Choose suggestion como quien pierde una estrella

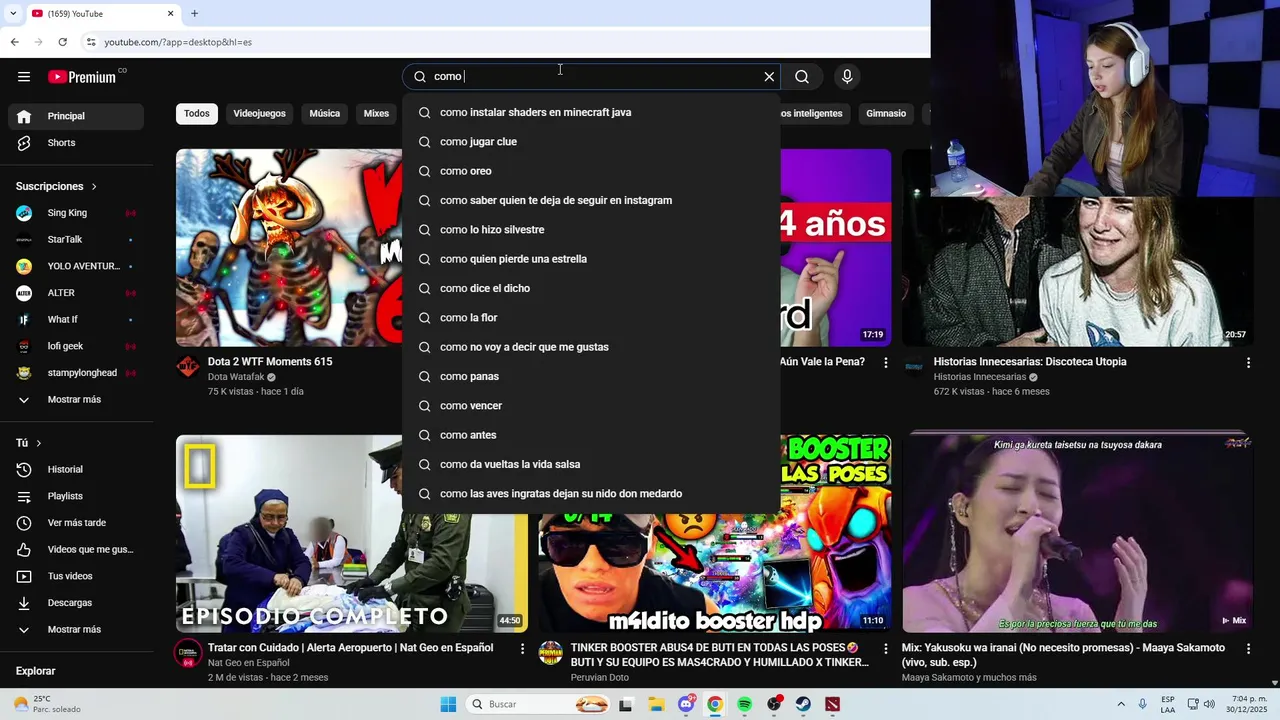coord(591,259)
